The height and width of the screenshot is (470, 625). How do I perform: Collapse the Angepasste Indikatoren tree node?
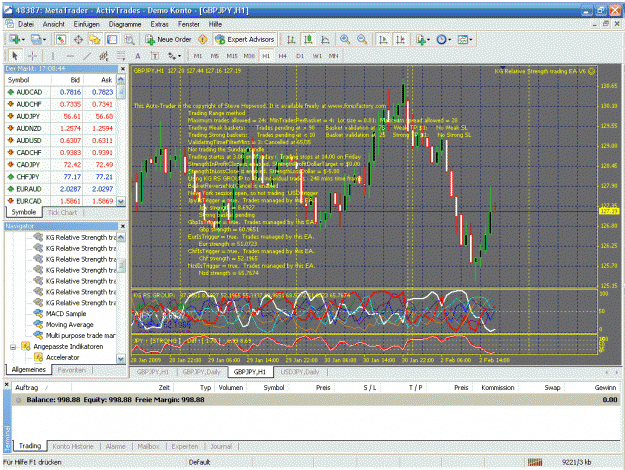13,347
